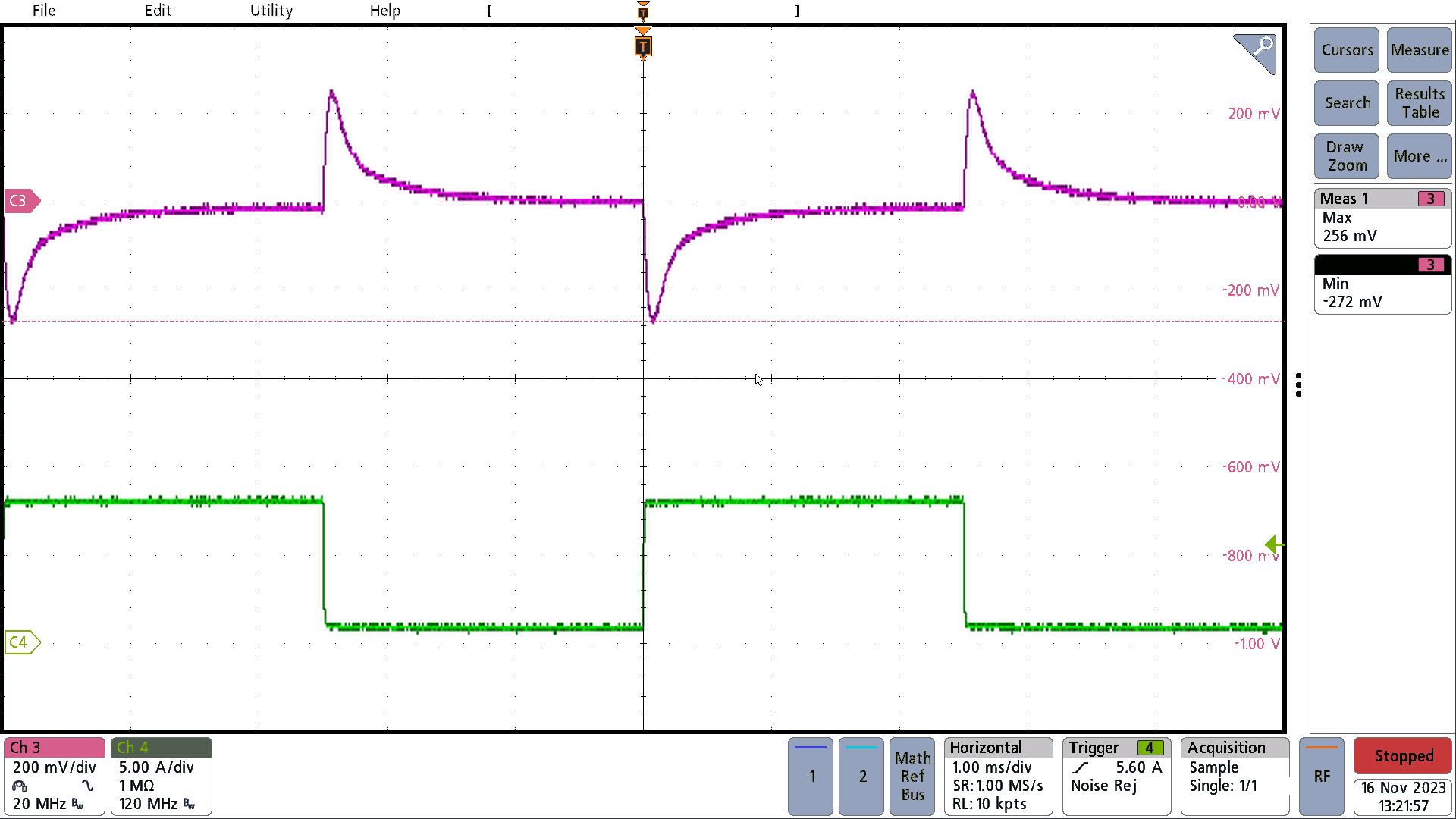1456x819 pixels.
Task: Click the channel 3 tag in Min badge
Action: click(x=1431, y=265)
